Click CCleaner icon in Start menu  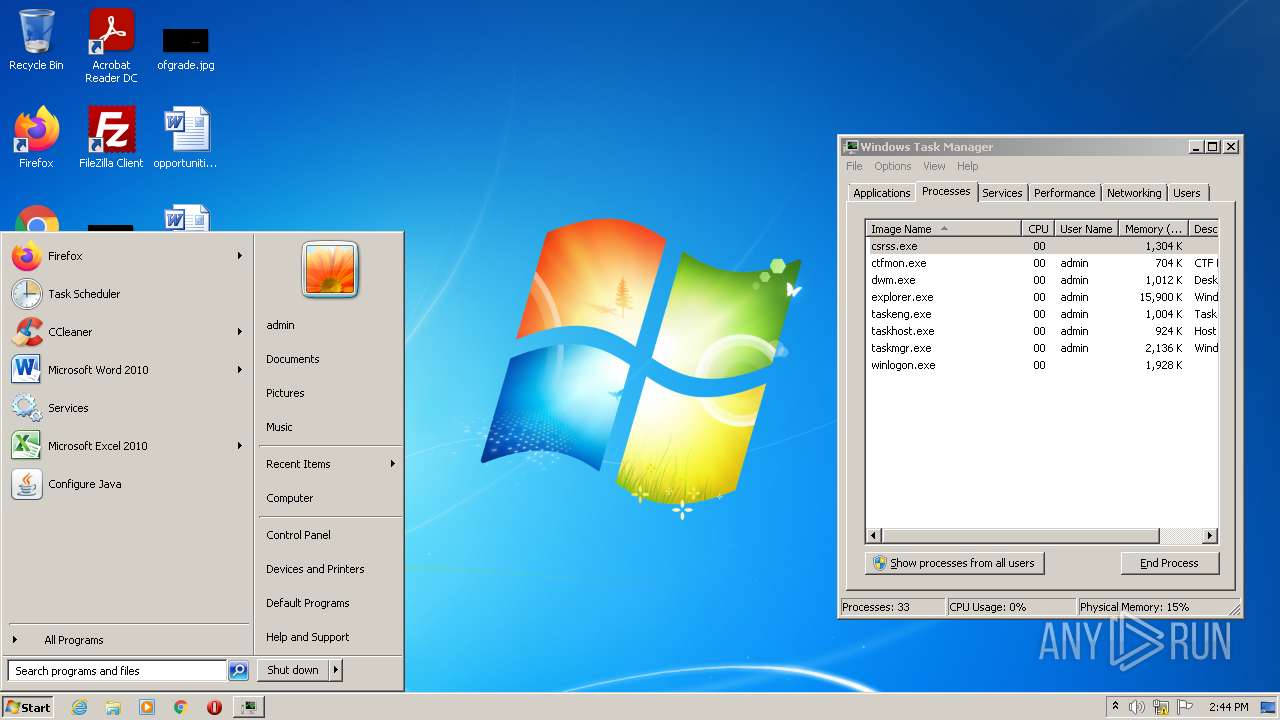(x=27, y=332)
